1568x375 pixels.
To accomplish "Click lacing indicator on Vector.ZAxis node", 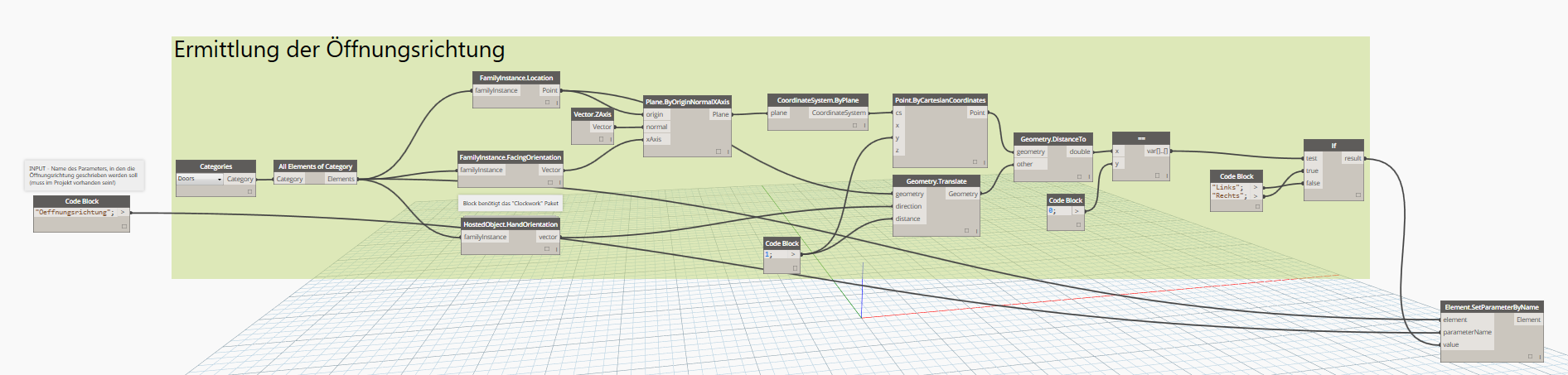I will [611, 139].
